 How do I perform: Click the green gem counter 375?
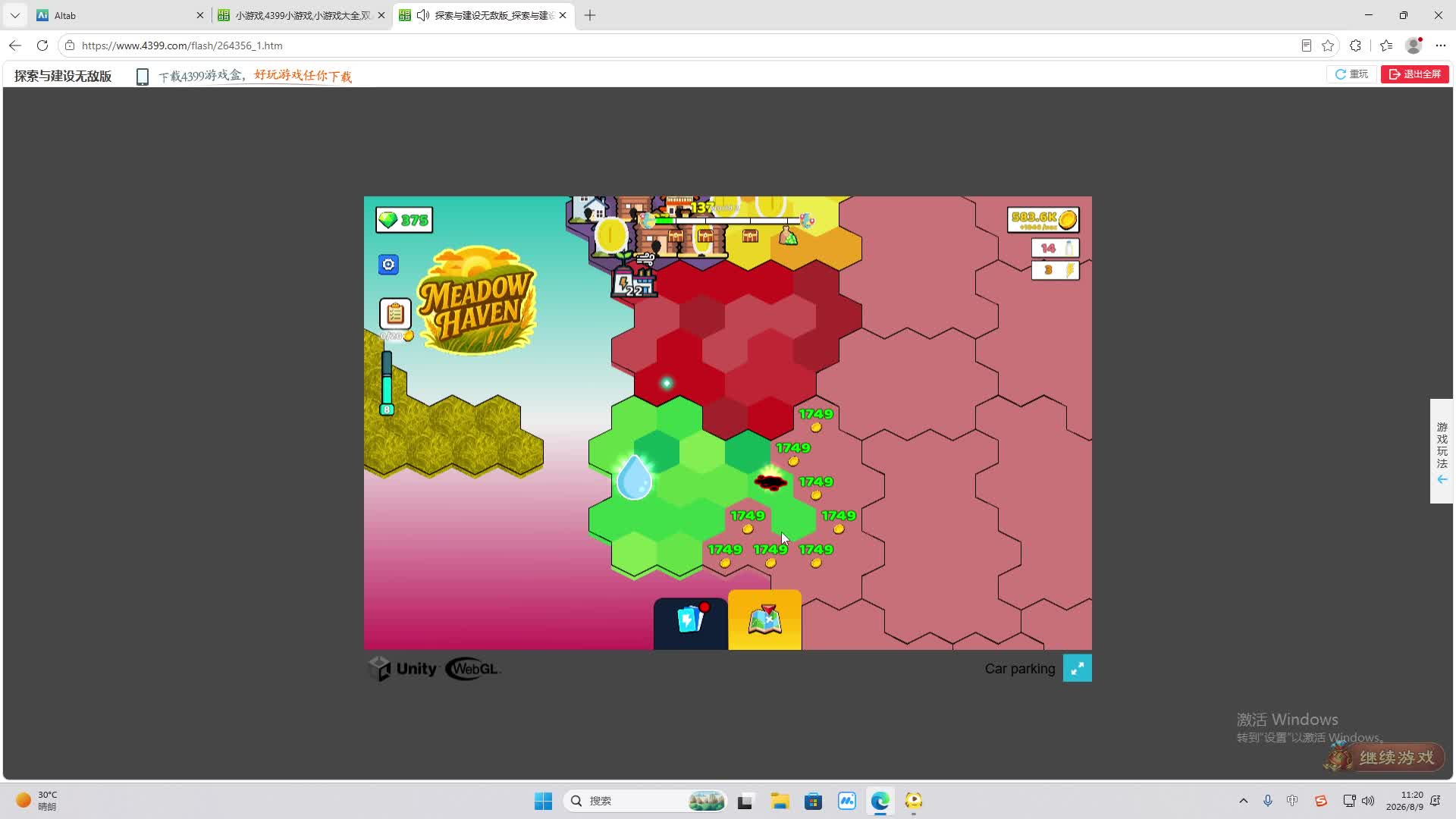(404, 220)
